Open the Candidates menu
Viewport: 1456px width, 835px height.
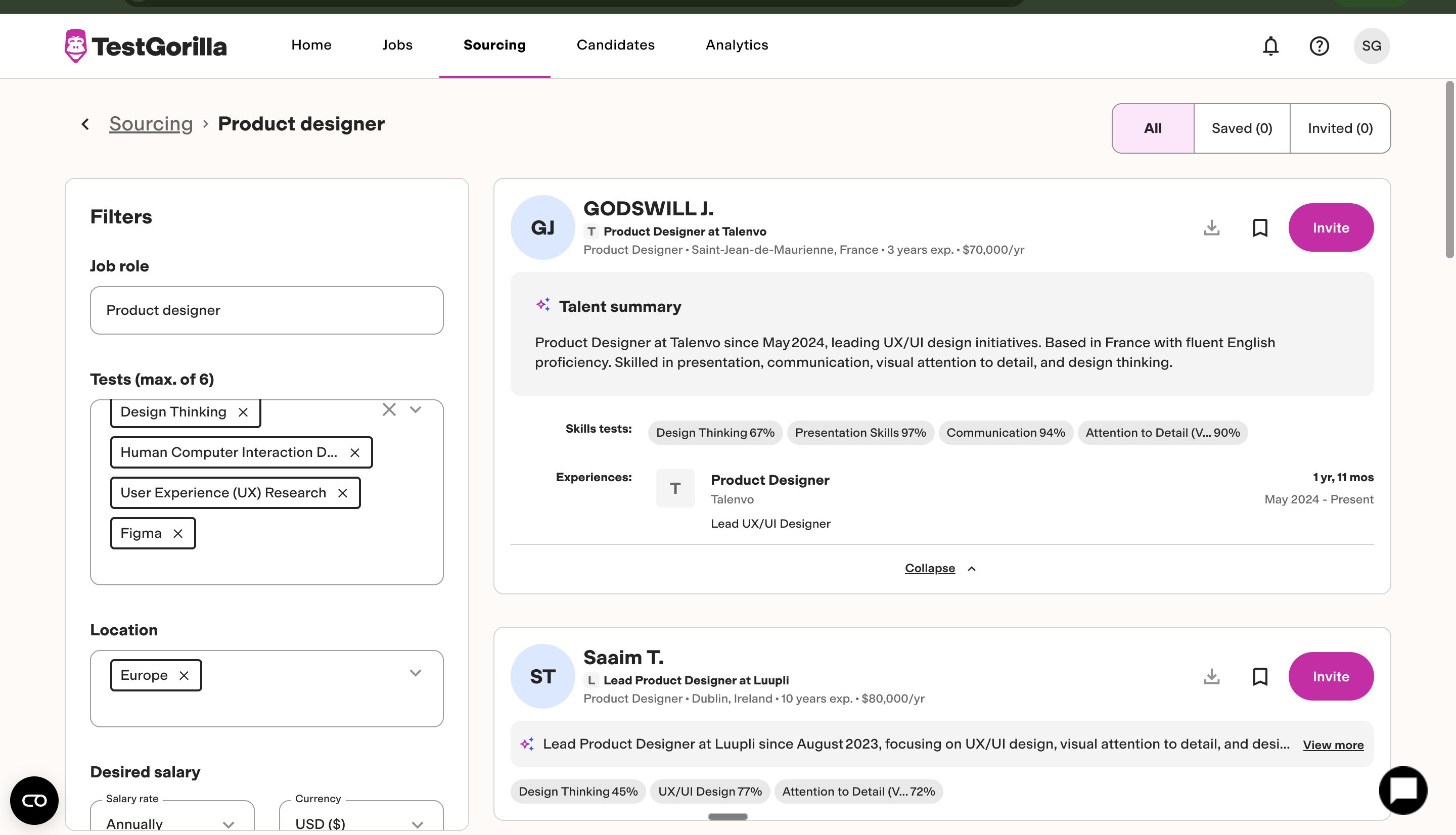(x=615, y=45)
